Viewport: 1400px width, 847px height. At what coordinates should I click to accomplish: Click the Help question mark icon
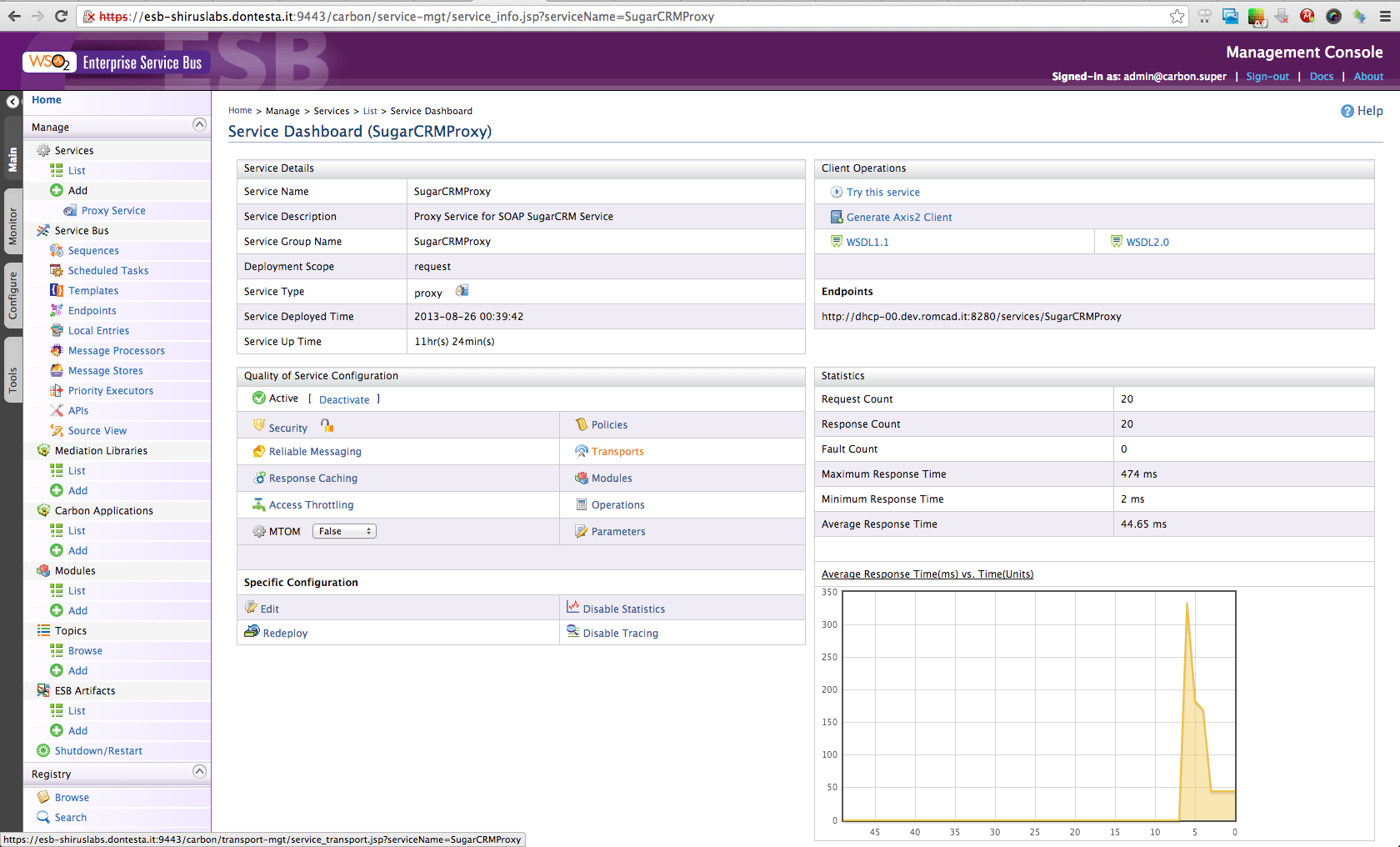click(1347, 111)
